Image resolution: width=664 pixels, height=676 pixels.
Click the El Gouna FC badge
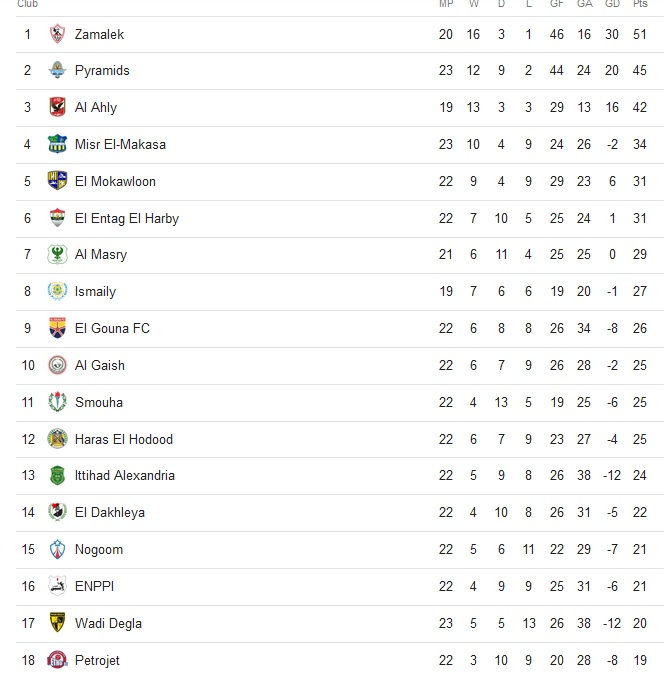(x=57, y=328)
